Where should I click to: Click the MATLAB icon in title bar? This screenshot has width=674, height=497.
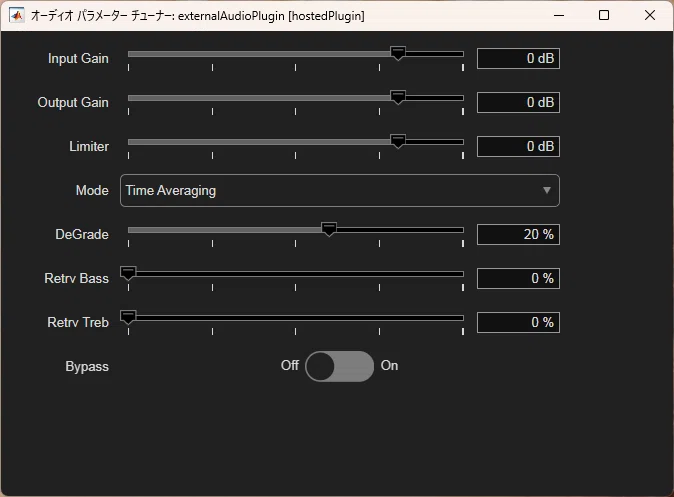(x=17, y=16)
